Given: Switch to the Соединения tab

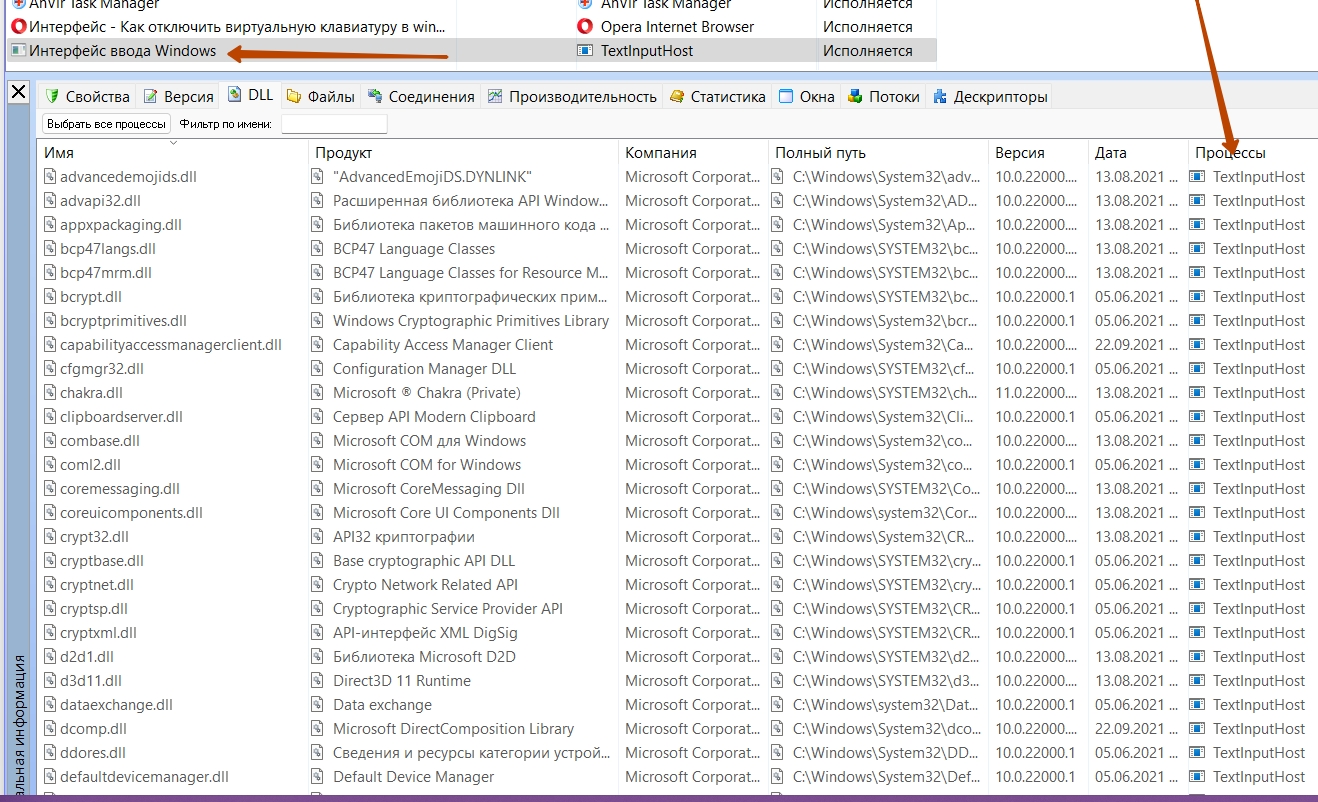Looking at the screenshot, I should tap(421, 96).
